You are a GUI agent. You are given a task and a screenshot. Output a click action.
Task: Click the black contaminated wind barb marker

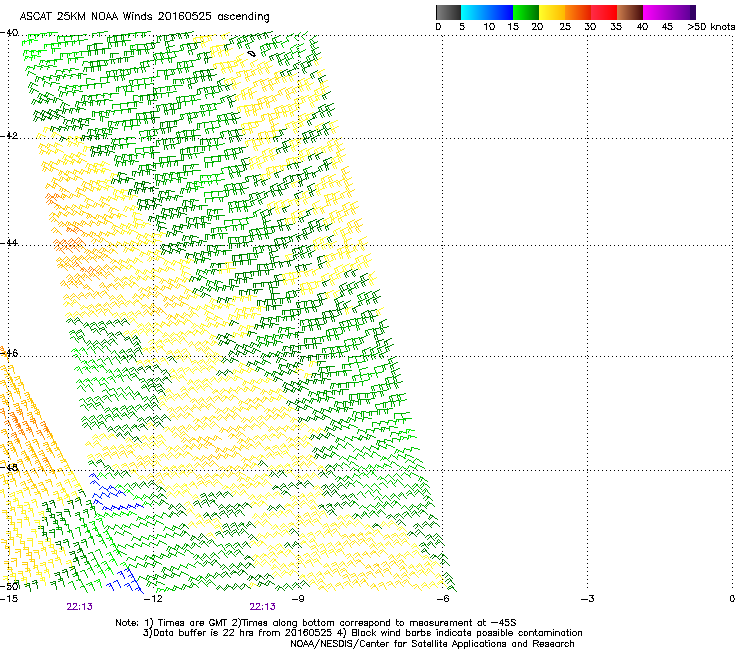click(252, 54)
